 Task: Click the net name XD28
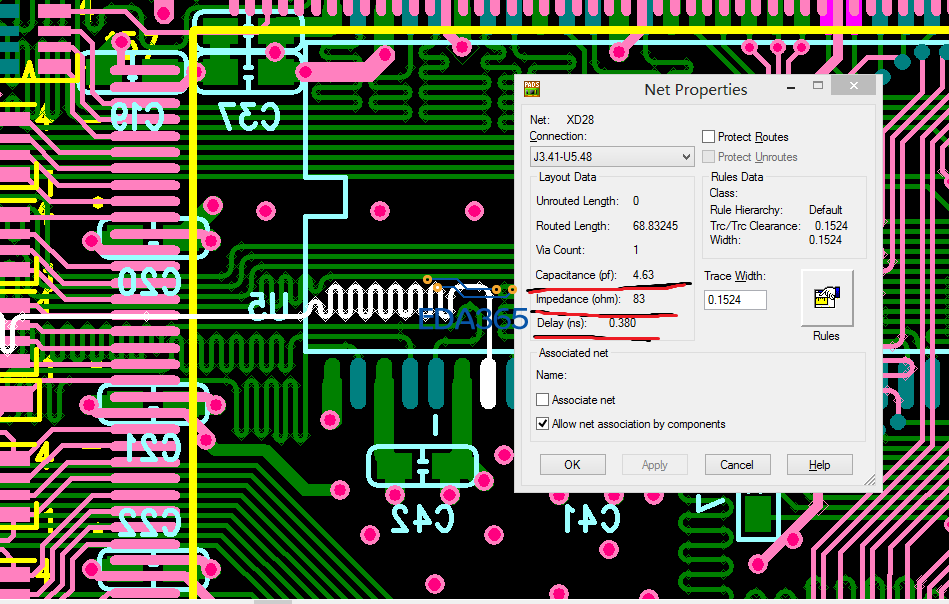[580, 120]
